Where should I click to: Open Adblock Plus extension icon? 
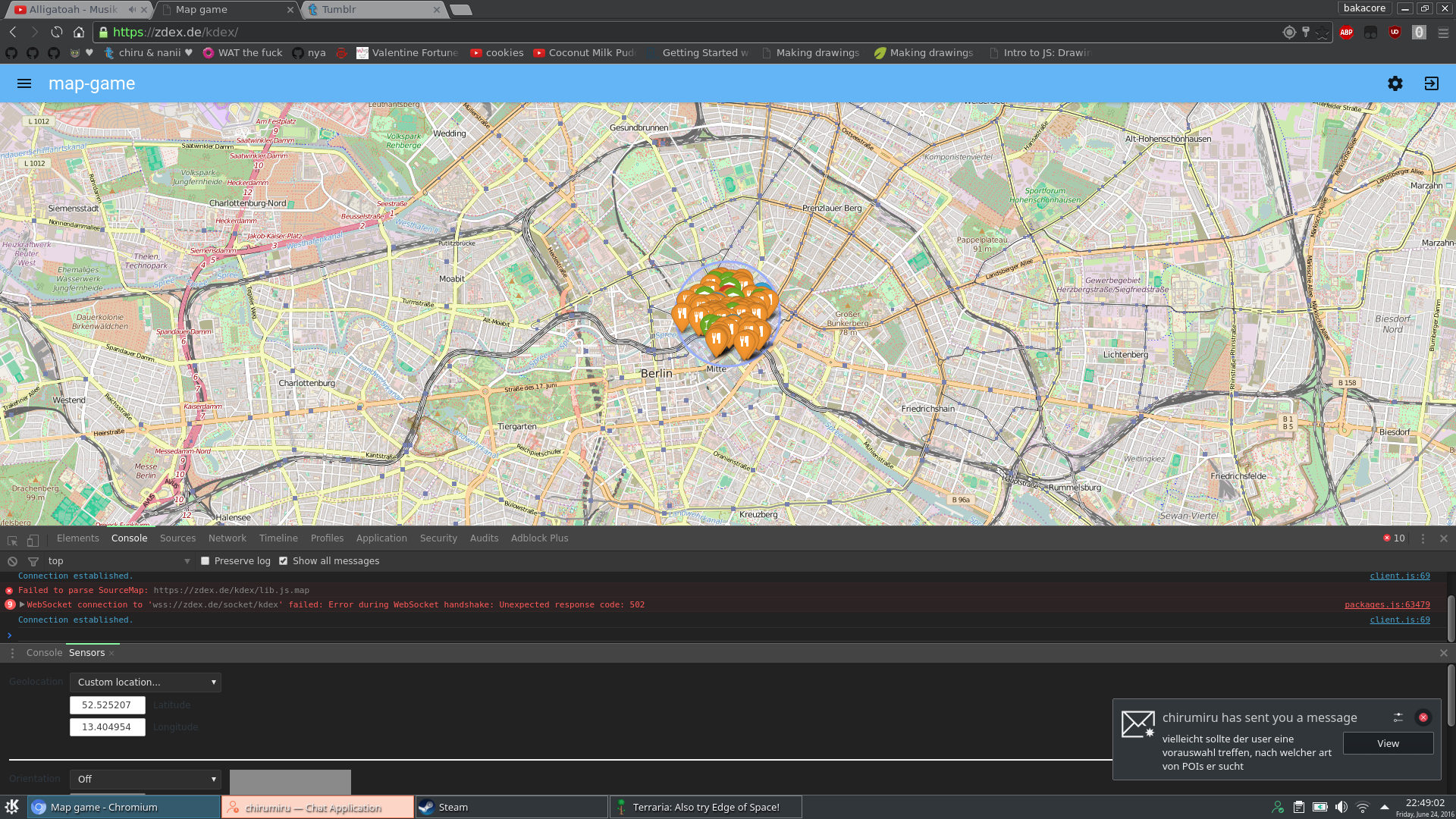pos(1347,32)
